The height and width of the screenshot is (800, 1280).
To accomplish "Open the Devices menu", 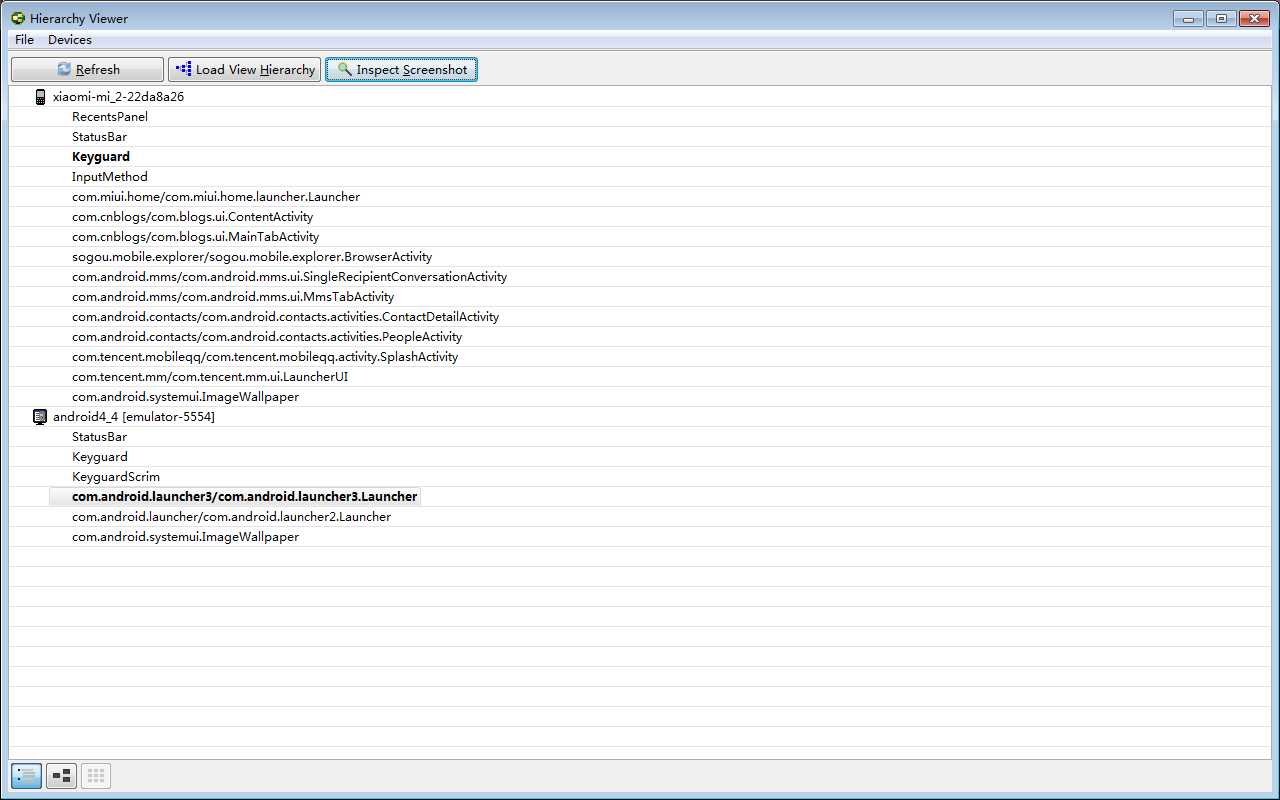I will tap(70, 40).
